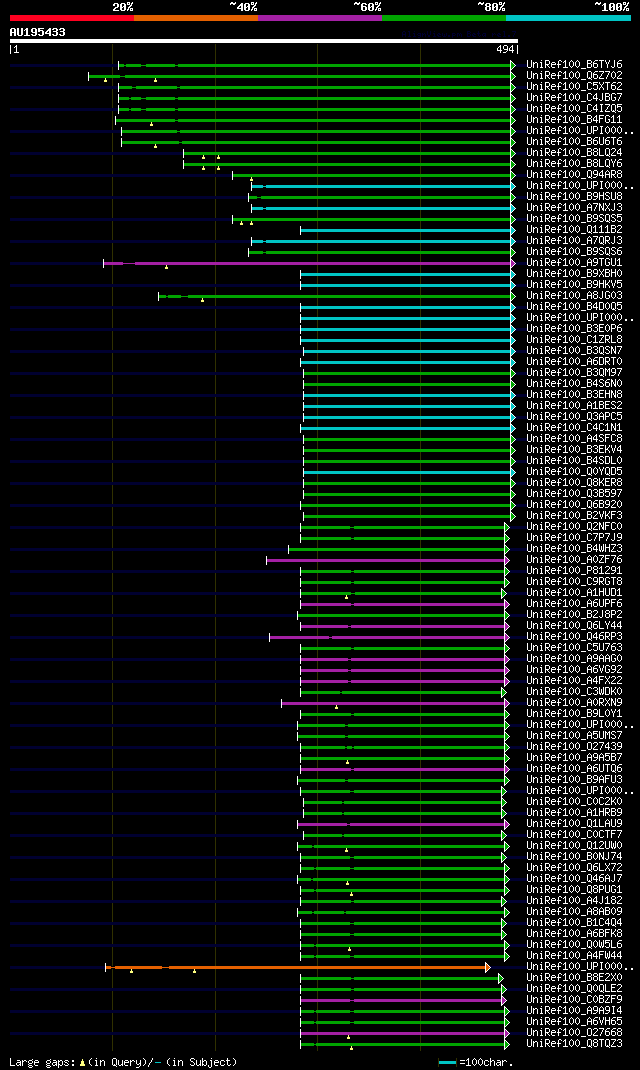Open hit UniRef100_C4JBG7
This screenshot has height=1070, width=640.
point(574,98)
